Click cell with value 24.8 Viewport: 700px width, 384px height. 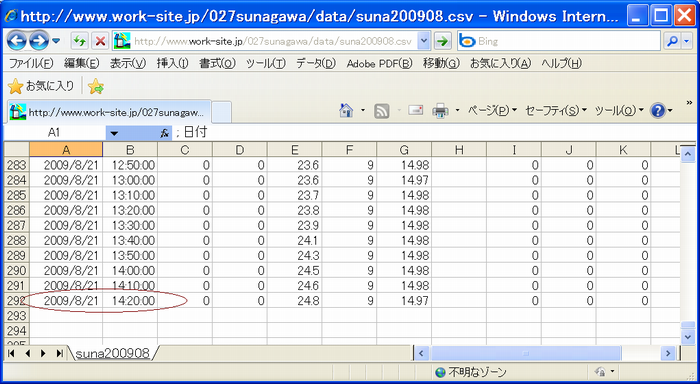pos(295,301)
